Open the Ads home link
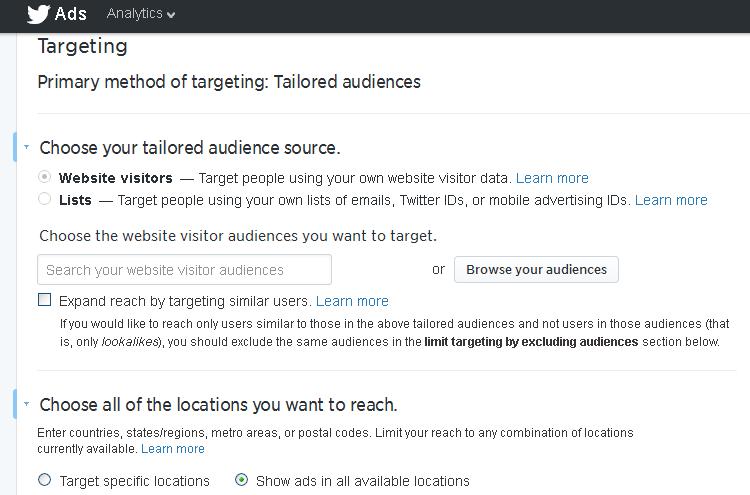 pyautogui.click(x=70, y=14)
